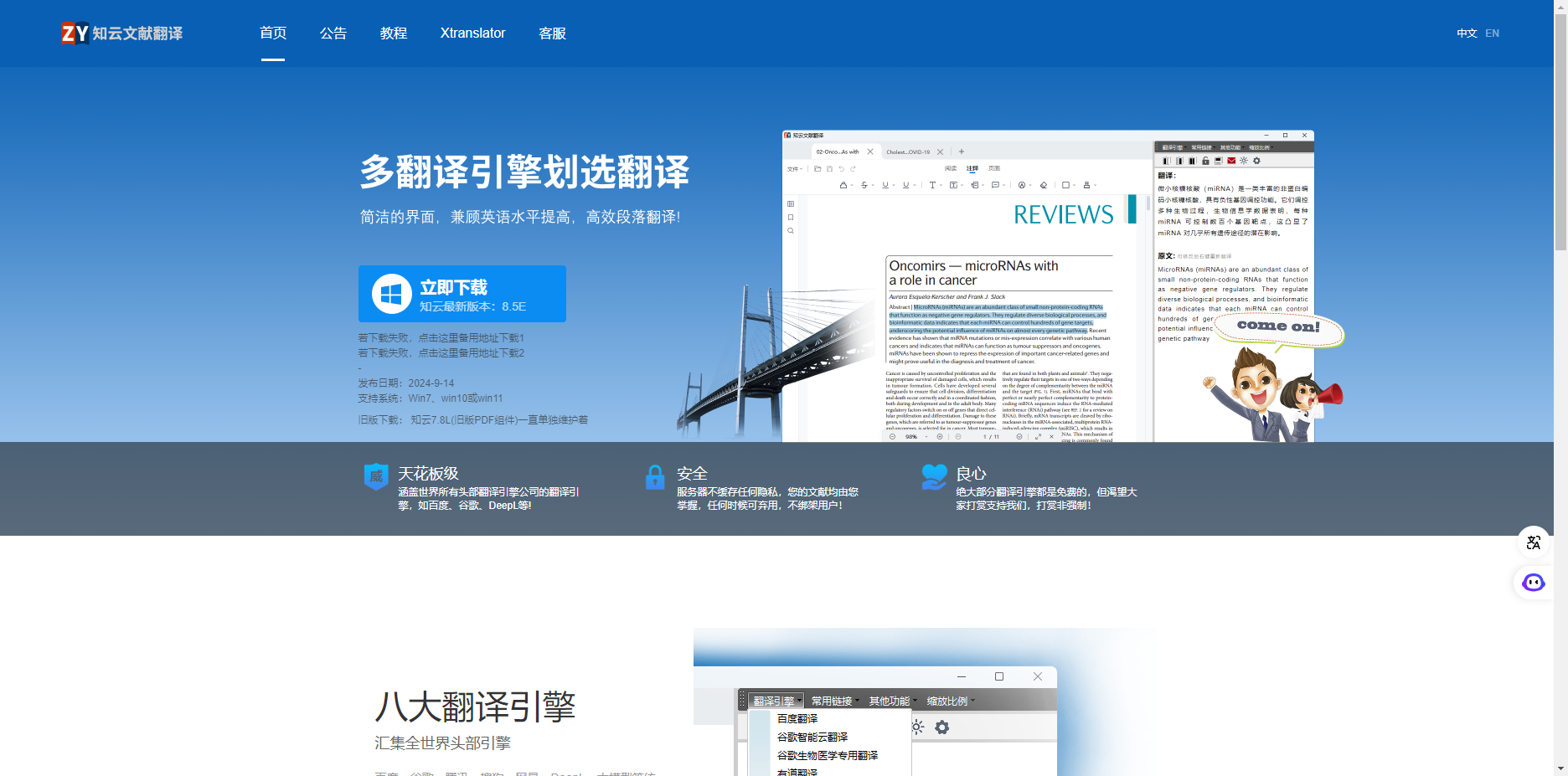This screenshot has width=1568, height=776.
Task: Download old version 知云7.8L link
Action: pos(499,420)
